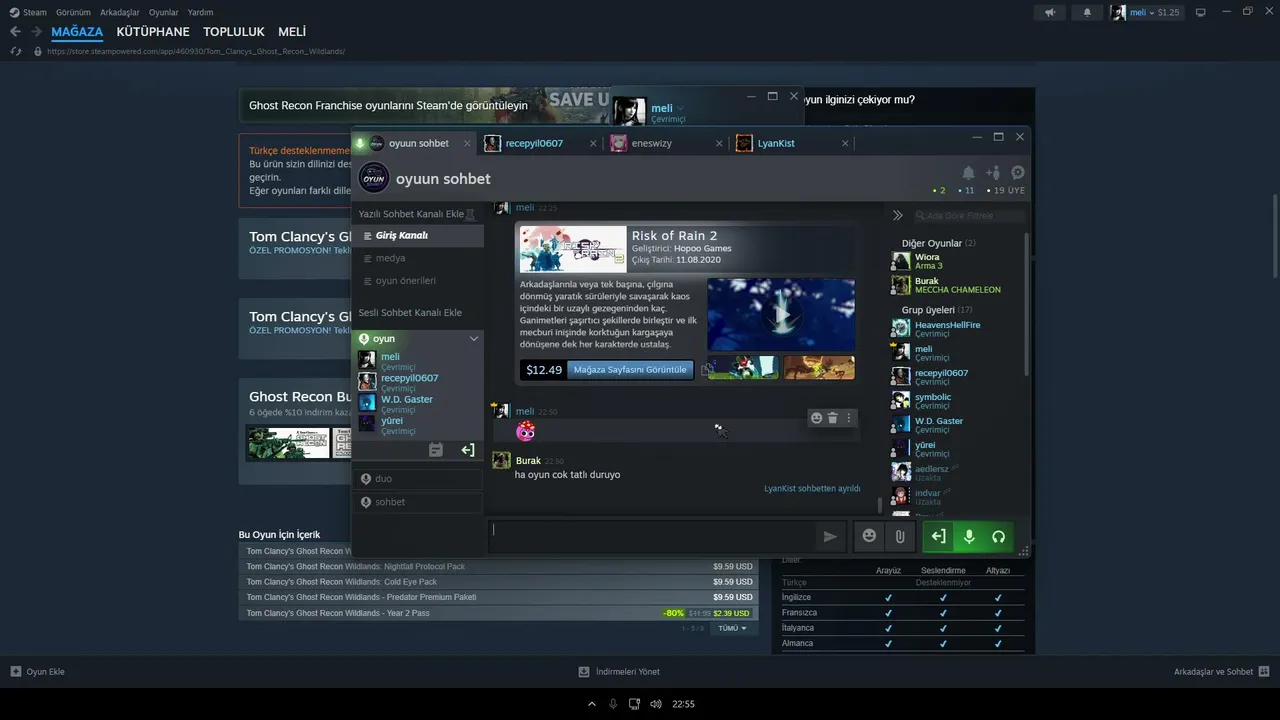The image size is (1280, 720).
Task: Switch to the recepyil0607 chat tab
Action: pos(534,143)
